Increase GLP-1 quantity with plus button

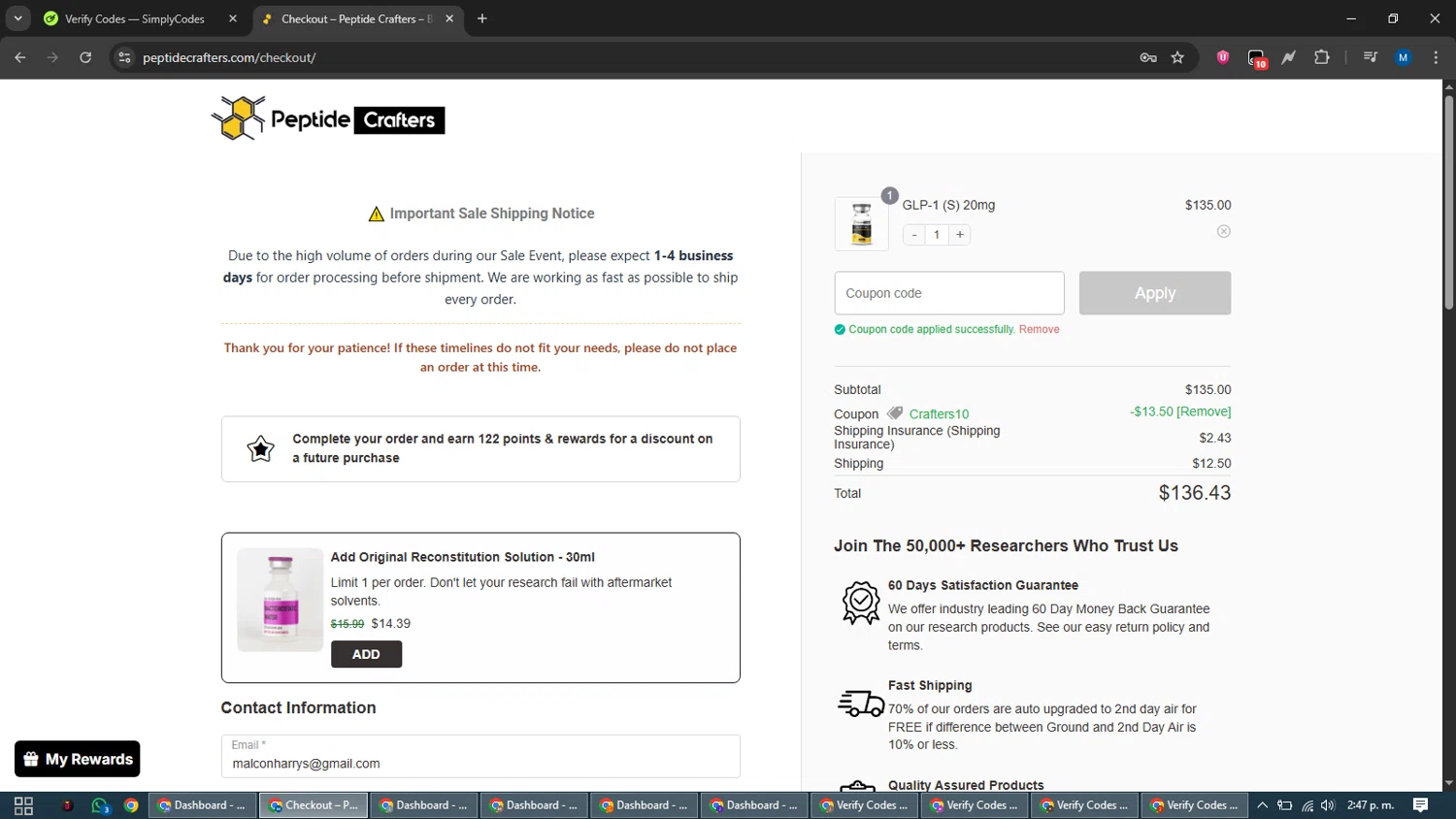[x=960, y=235]
